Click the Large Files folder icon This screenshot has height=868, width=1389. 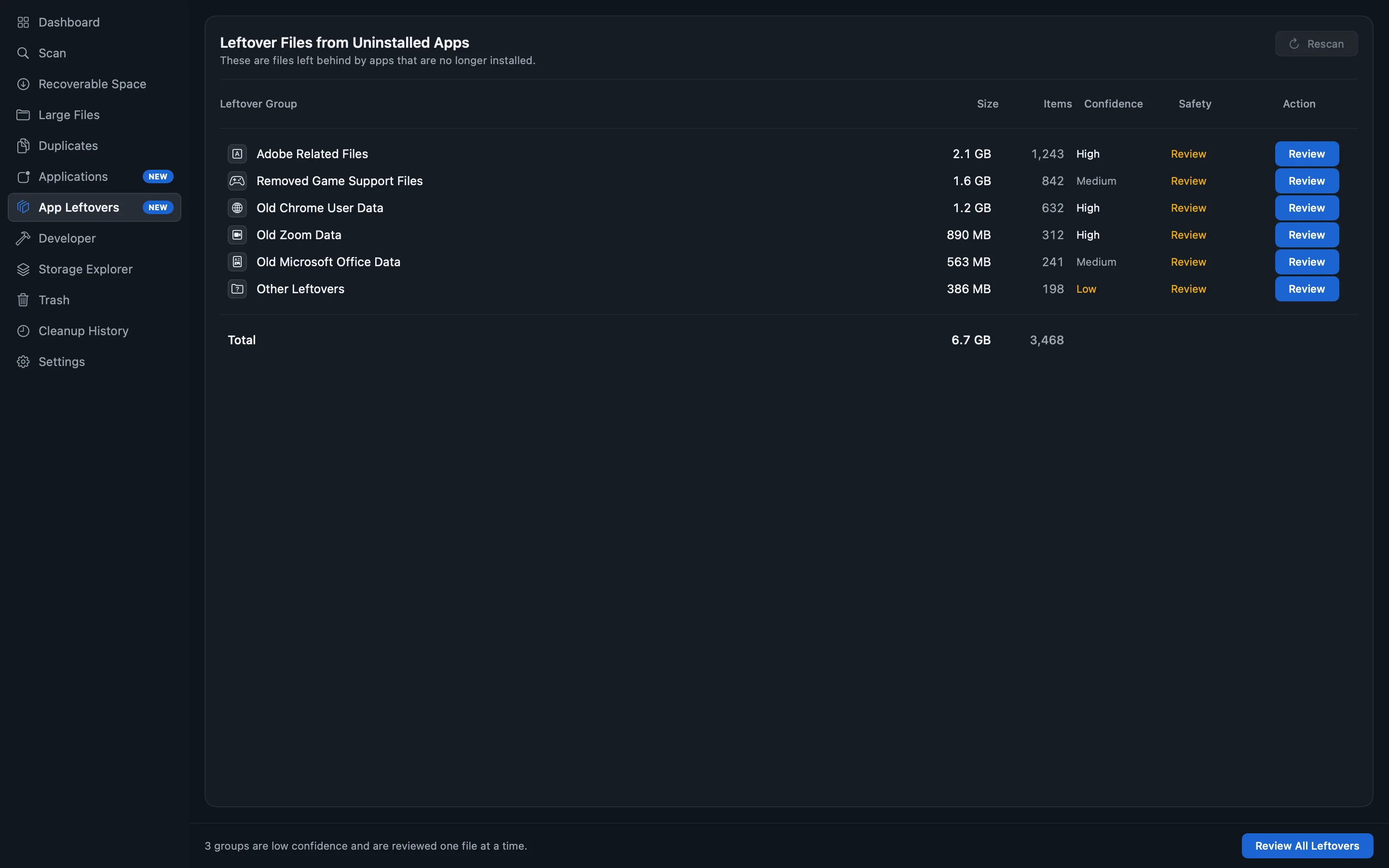pyautogui.click(x=23, y=115)
